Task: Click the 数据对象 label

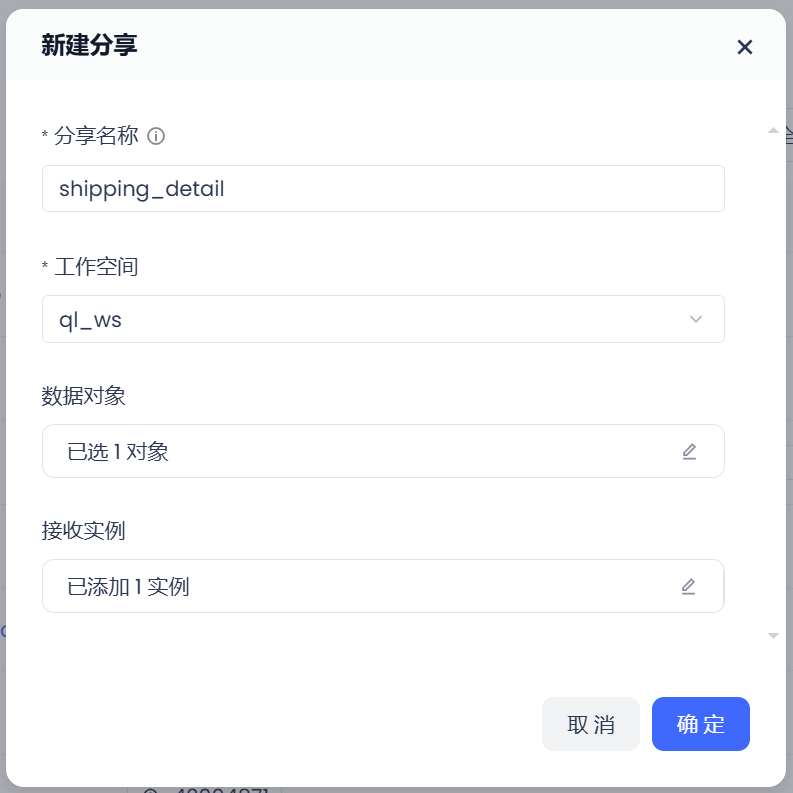Action: (84, 396)
